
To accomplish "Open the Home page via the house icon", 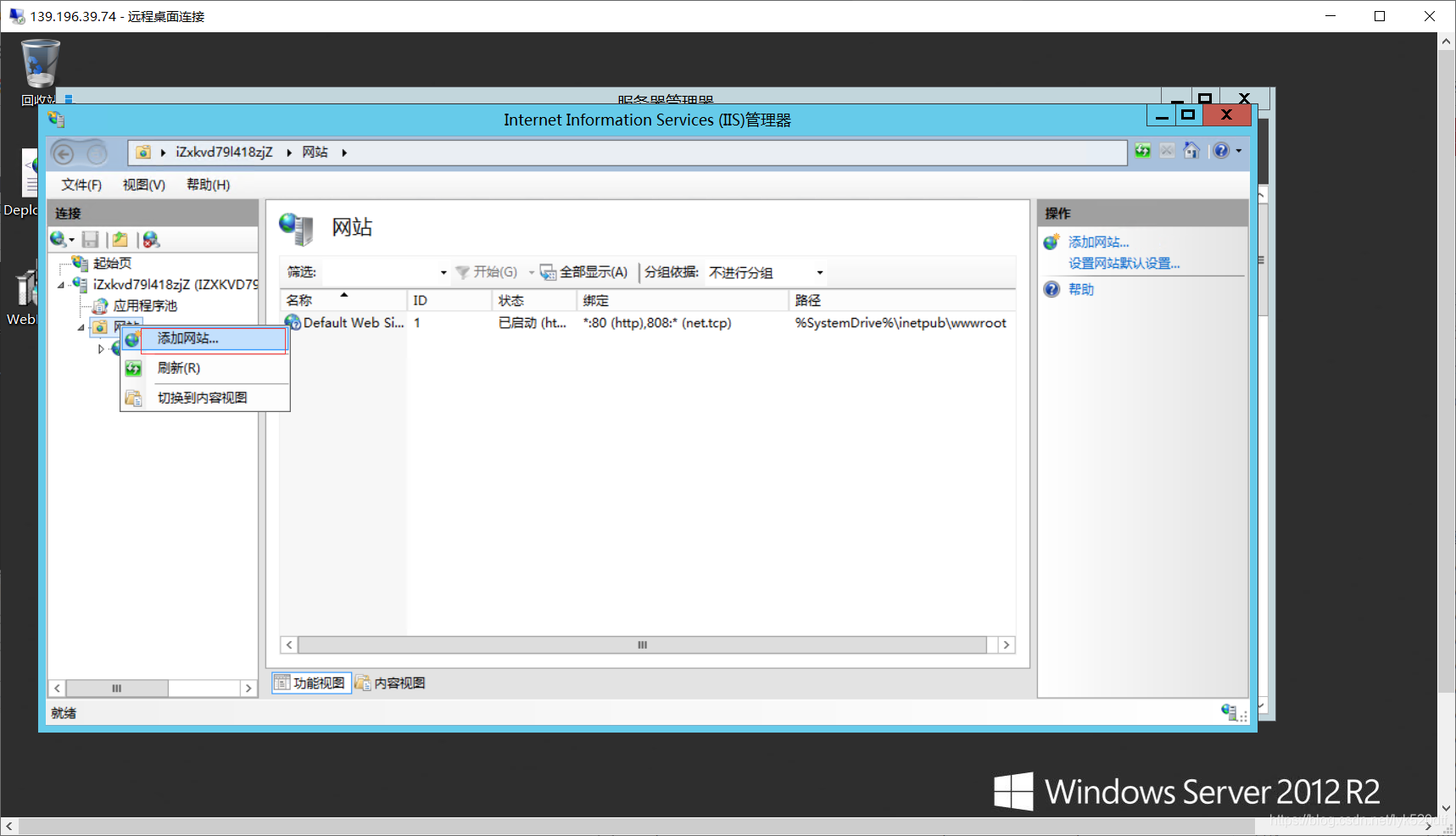I will click(1191, 151).
